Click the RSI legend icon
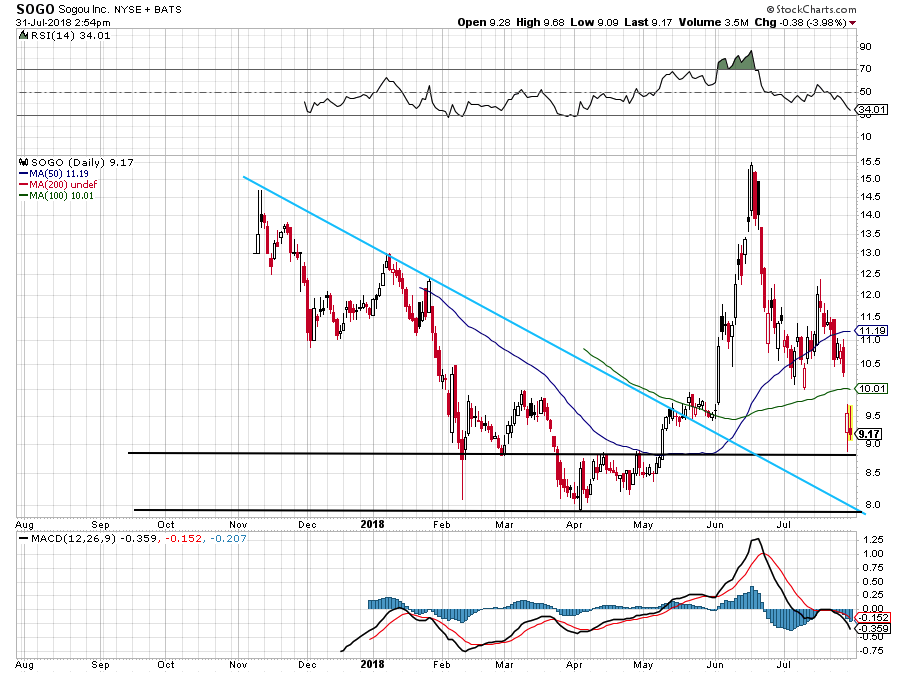 click(23, 35)
